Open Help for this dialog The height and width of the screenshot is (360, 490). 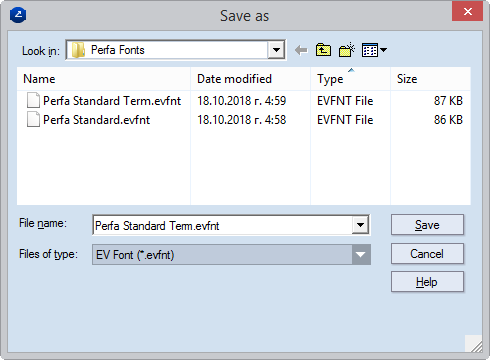[x=427, y=282]
